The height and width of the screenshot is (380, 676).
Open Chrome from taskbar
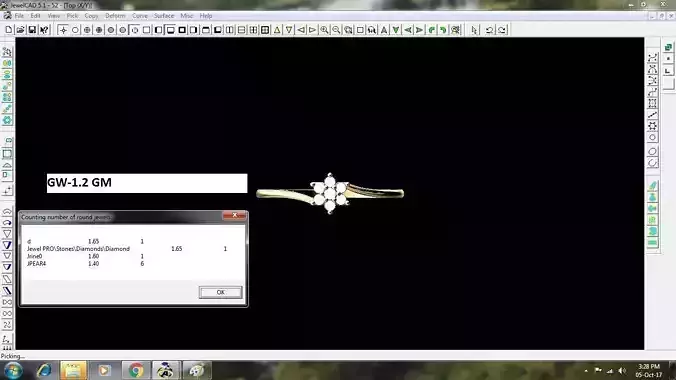136,371
